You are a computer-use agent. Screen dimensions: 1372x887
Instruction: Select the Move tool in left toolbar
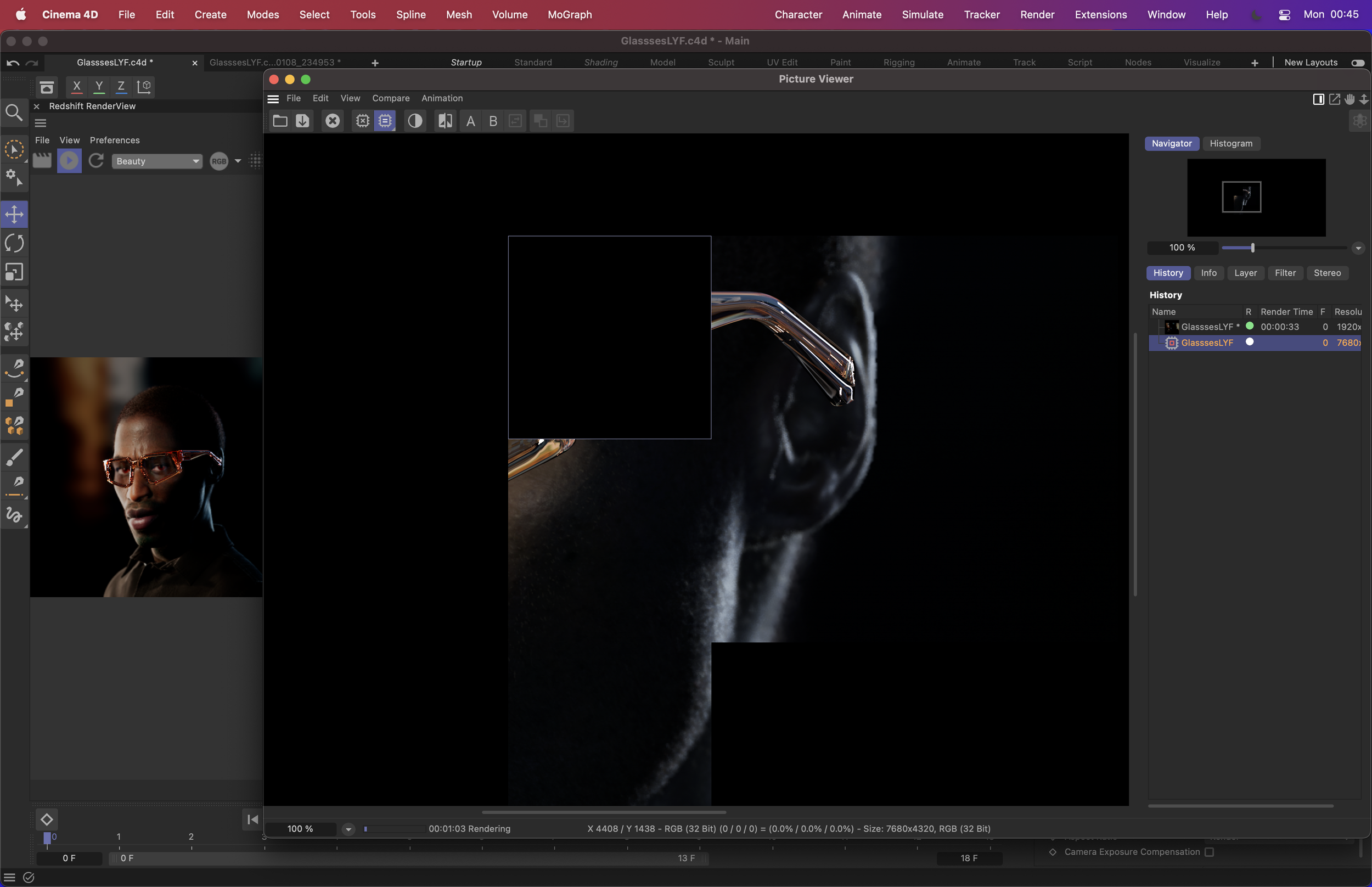[14, 214]
